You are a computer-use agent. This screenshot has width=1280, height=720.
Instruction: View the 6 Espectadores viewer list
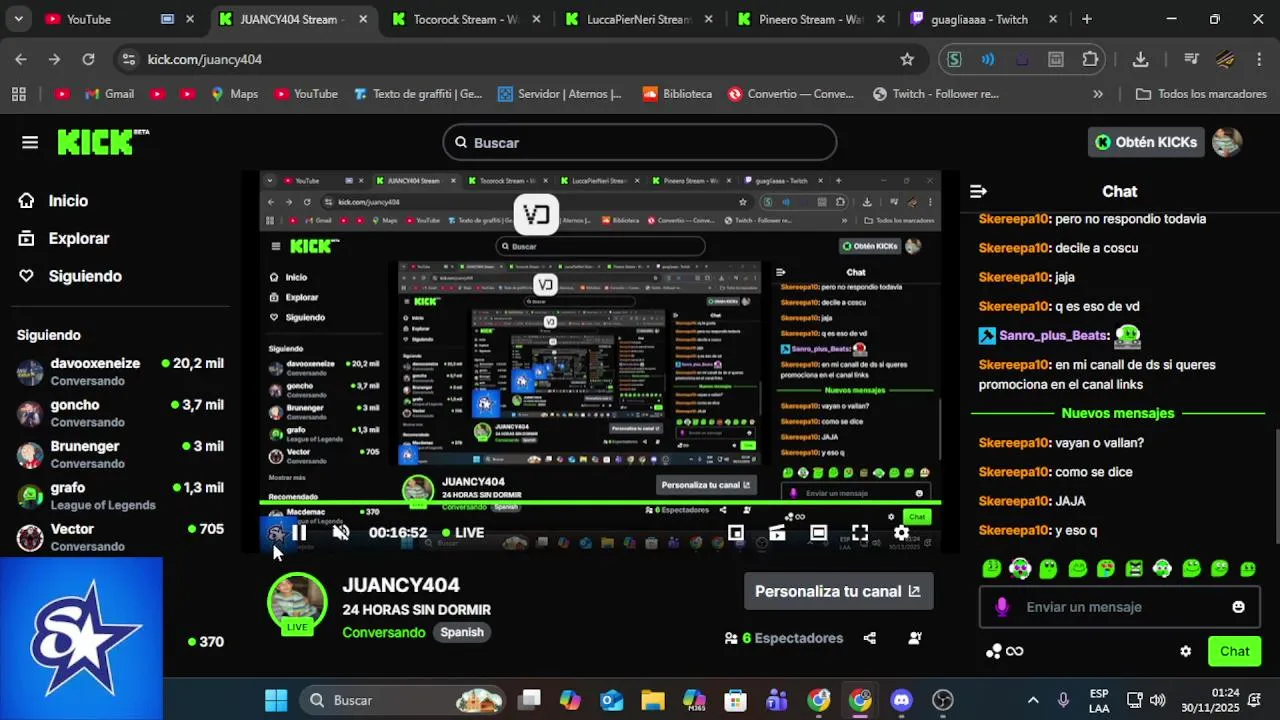tap(784, 638)
